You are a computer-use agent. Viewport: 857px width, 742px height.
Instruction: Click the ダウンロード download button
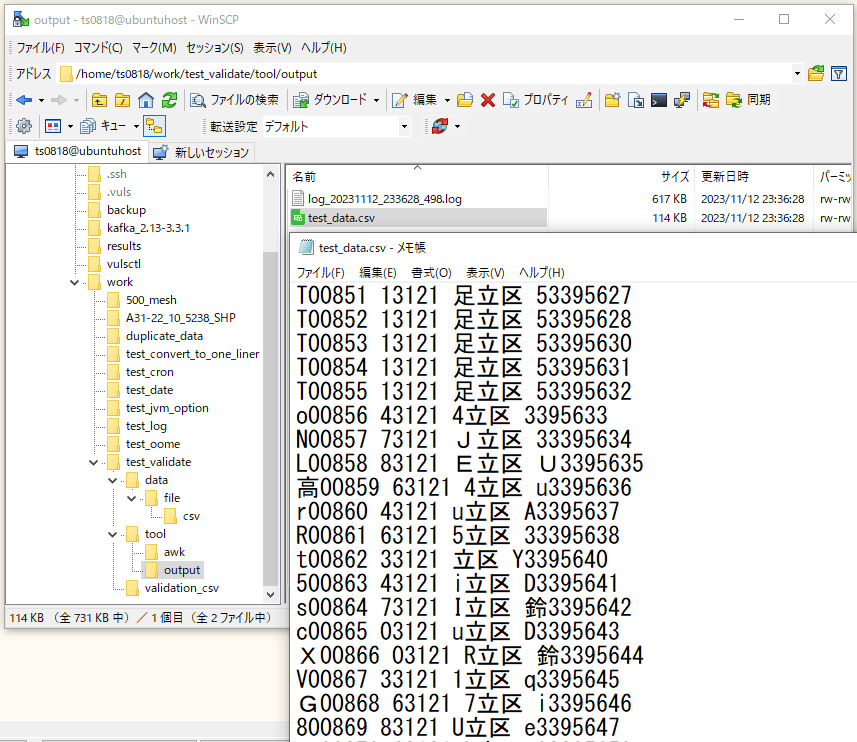320,101
